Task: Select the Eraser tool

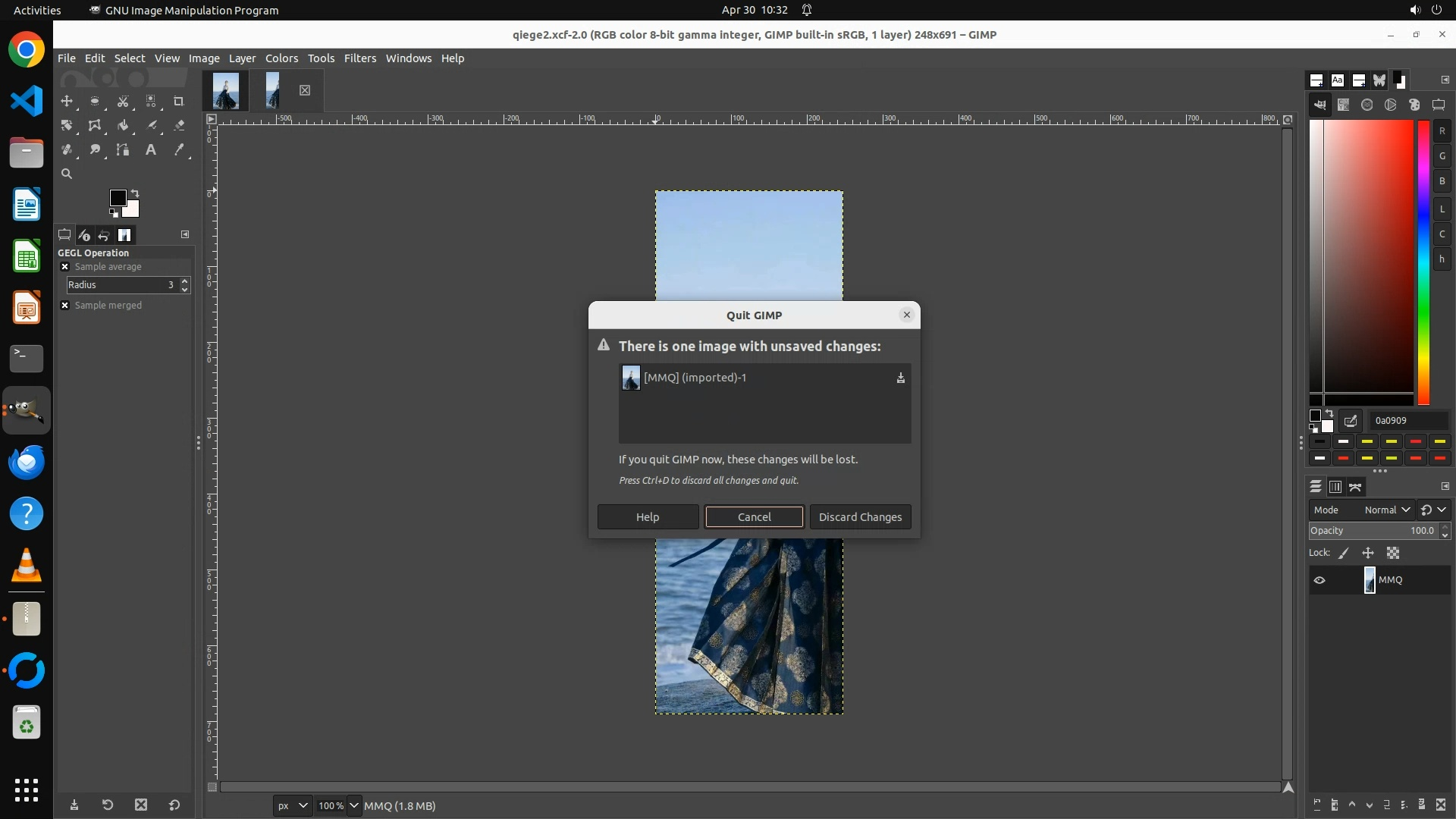Action: (x=179, y=125)
